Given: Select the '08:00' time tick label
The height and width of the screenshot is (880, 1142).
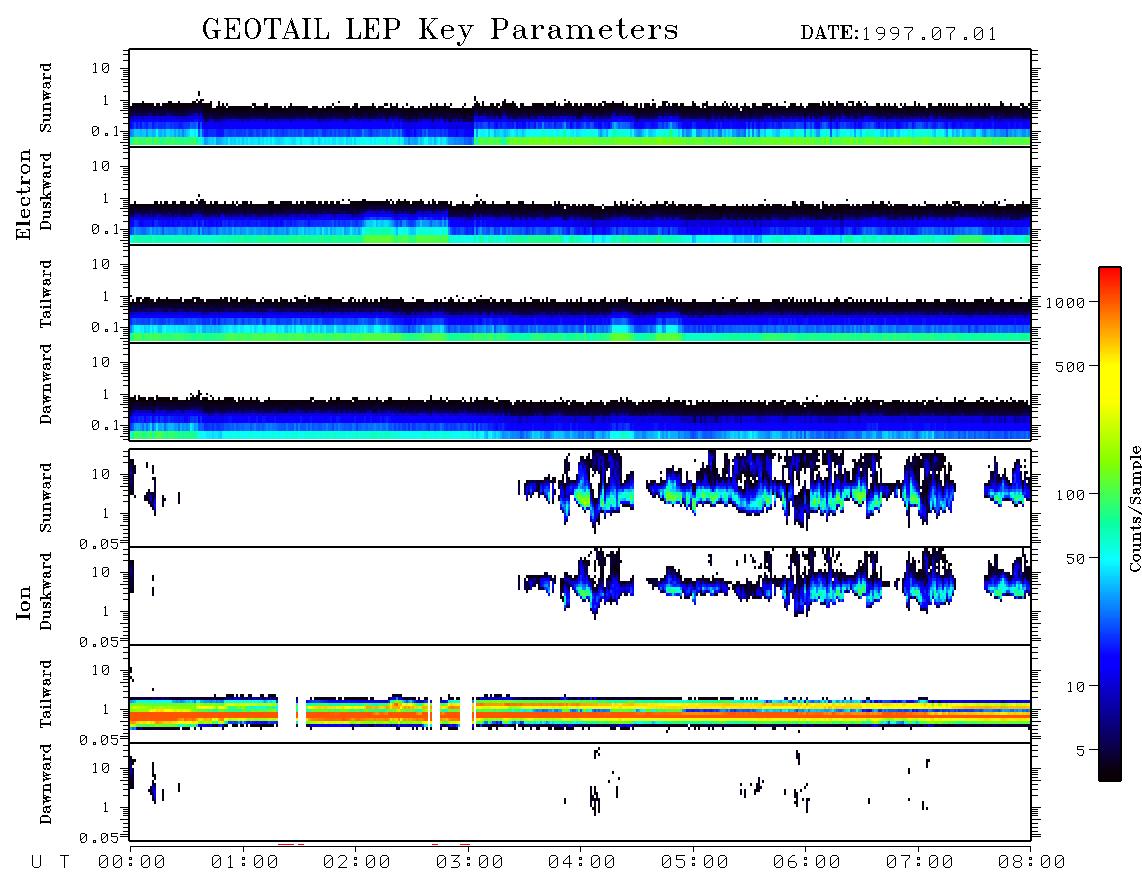Looking at the screenshot, I should [x=1032, y=863].
